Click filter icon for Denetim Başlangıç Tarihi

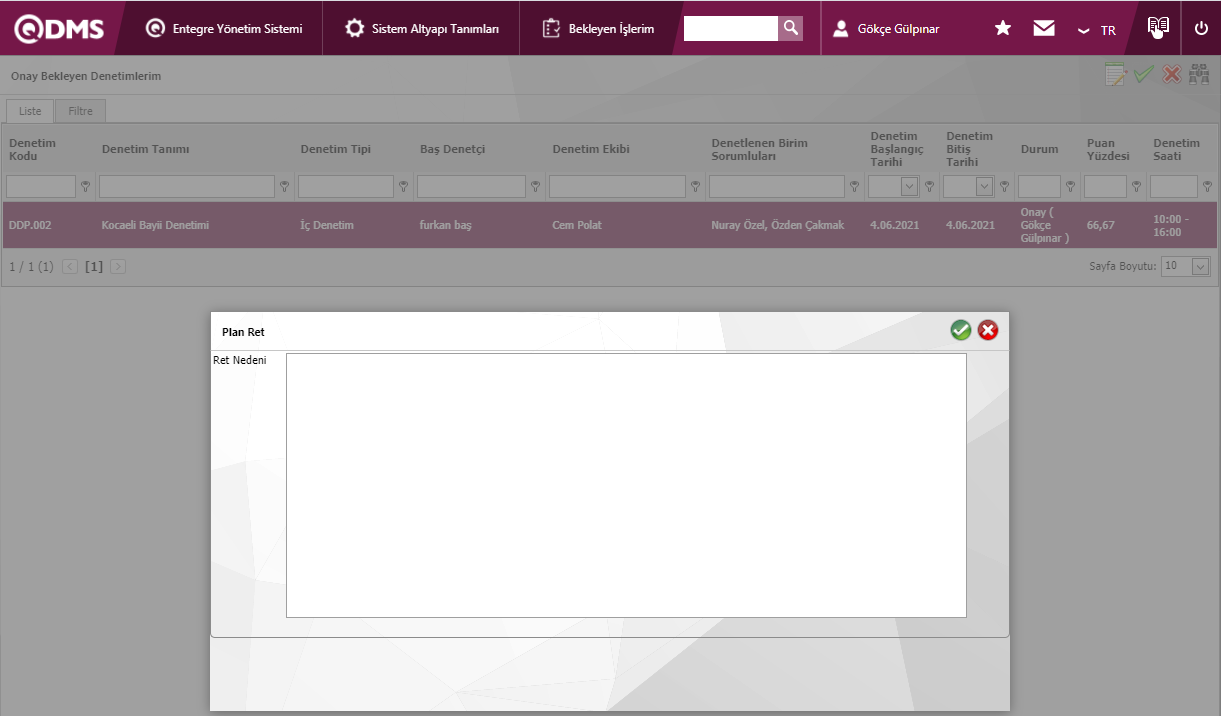[x=929, y=186]
